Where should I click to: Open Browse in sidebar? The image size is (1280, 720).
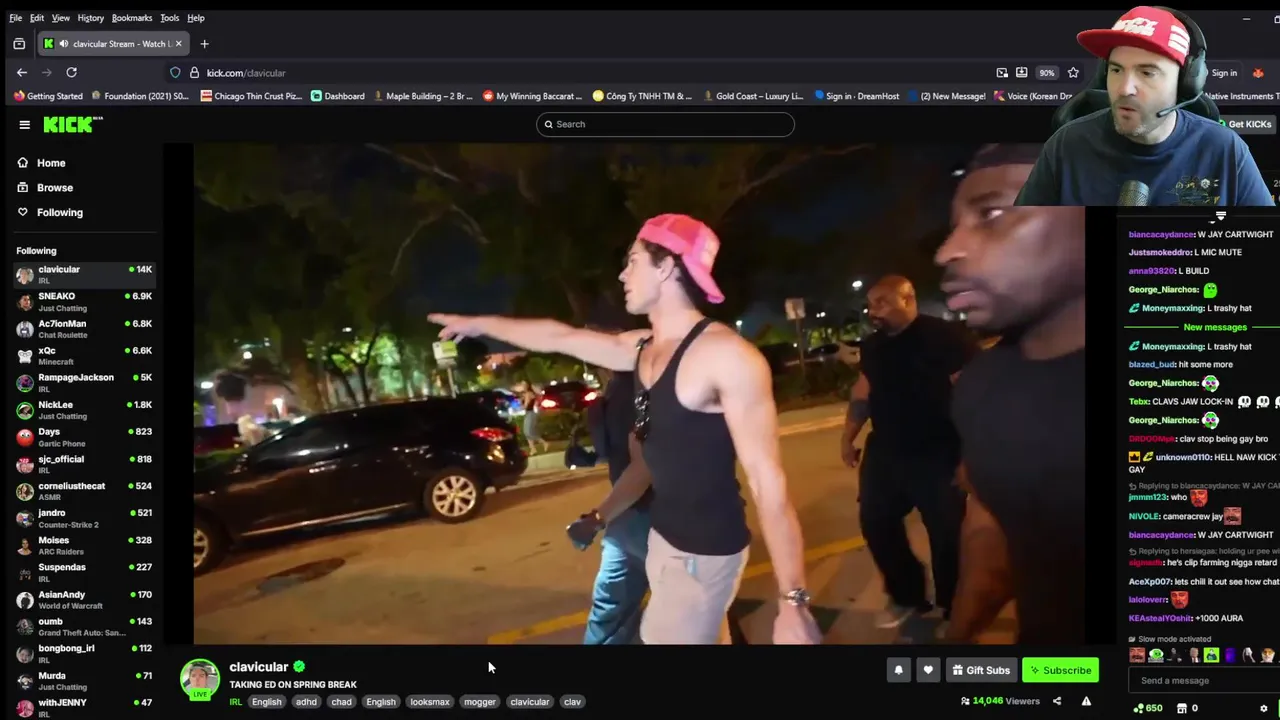coord(45,187)
